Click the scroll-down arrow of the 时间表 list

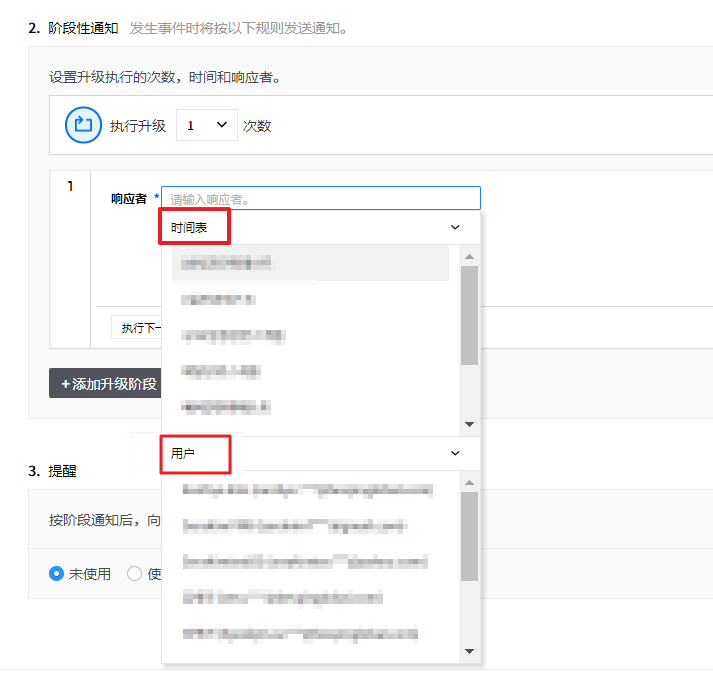(x=469, y=425)
